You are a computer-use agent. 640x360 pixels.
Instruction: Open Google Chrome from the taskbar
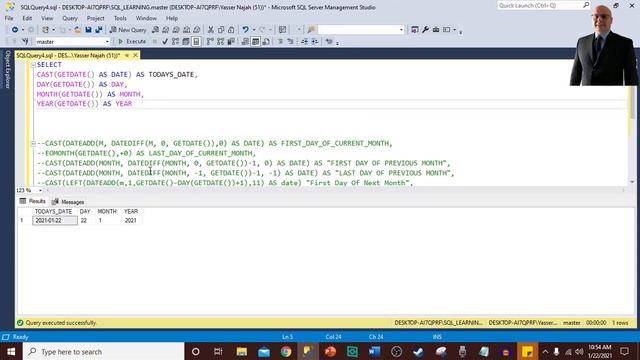point(286,351)
